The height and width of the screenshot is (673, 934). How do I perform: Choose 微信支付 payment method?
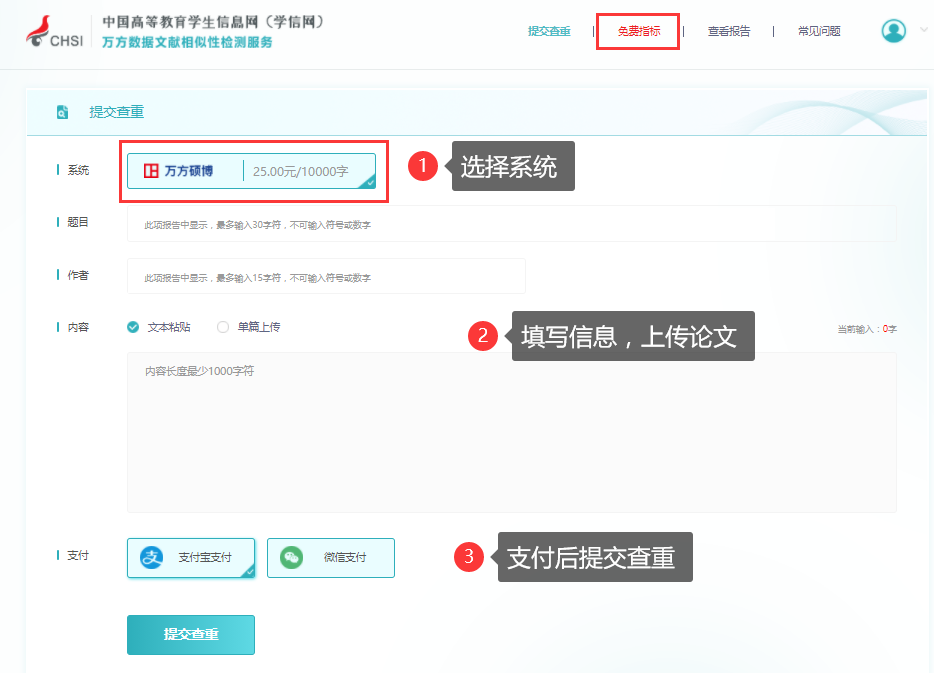point(331,557)
